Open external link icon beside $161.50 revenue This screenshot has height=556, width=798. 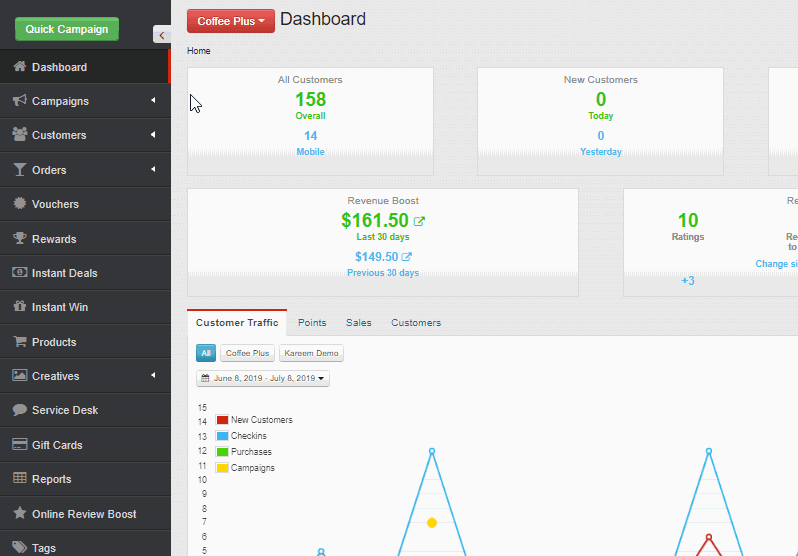(x=419, y=221)
